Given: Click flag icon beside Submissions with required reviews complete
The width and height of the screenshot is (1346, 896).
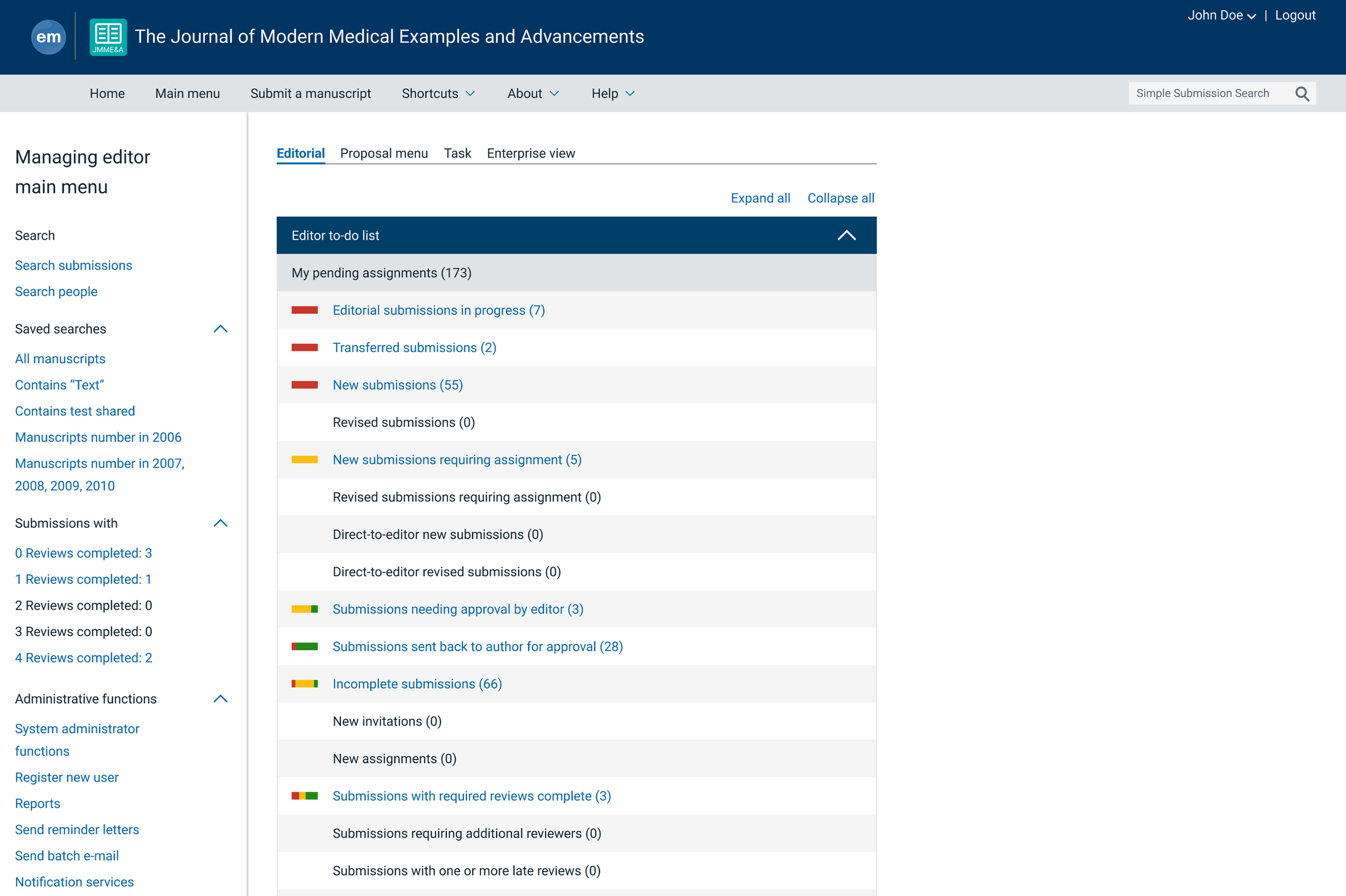Looking at the screenshot, I should 304,796.
